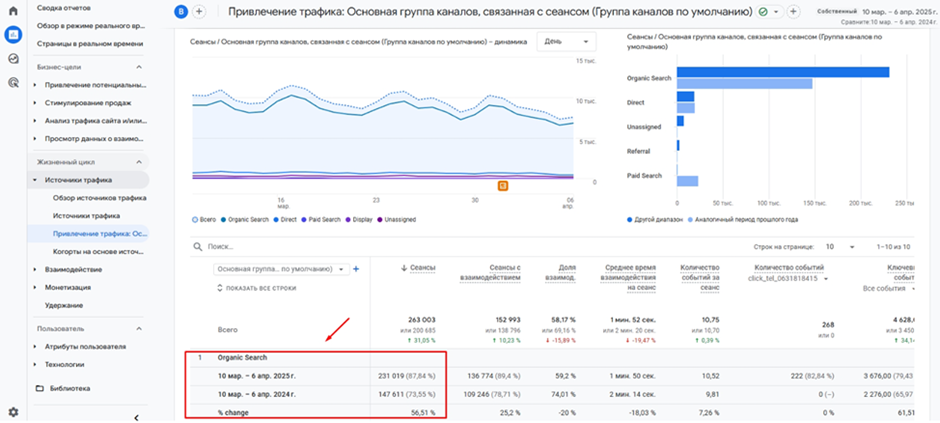Screen dimensions: 940x423
Task: Click the plus icon after report title
Action: point(793,11)
